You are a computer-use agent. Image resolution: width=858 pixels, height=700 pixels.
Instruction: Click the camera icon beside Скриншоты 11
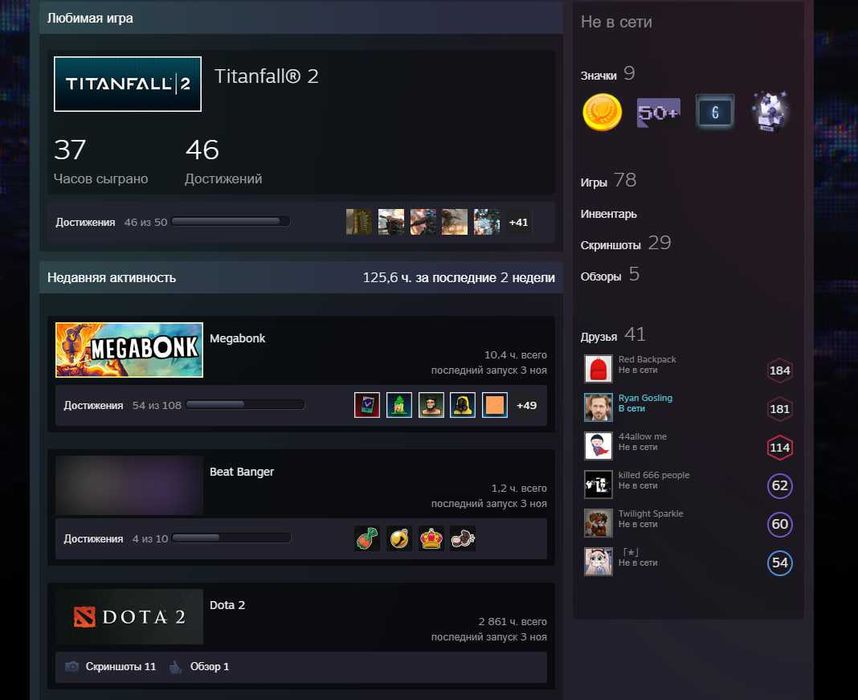72,667
